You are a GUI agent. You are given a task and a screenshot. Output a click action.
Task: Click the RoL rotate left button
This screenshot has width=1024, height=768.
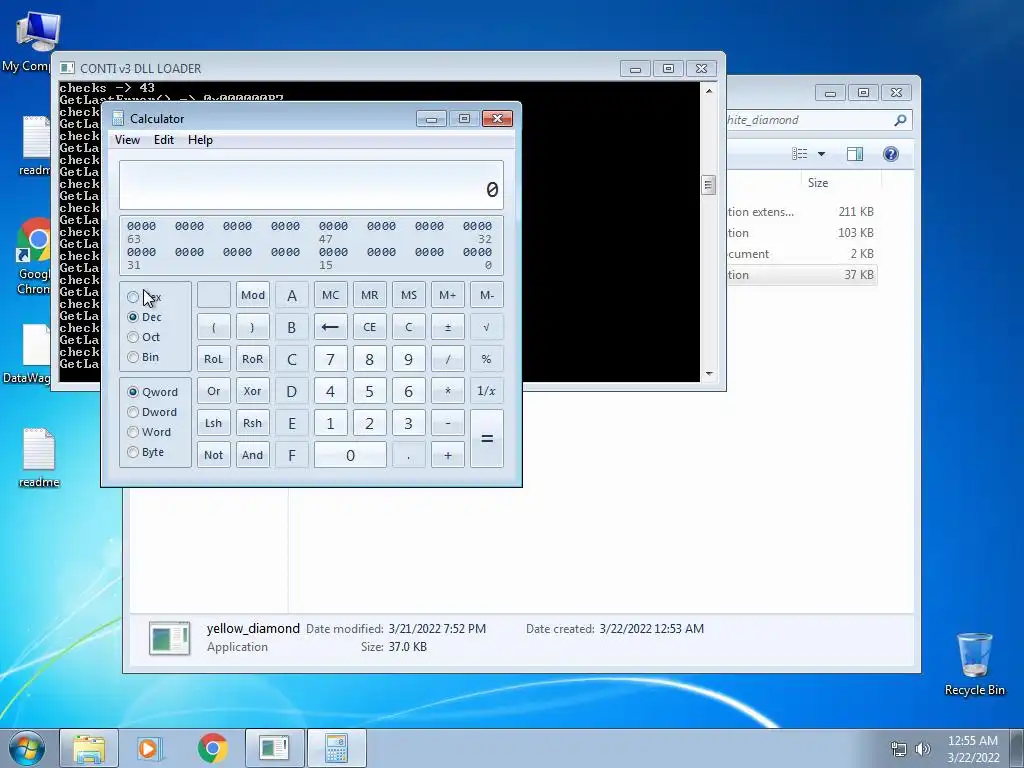coord(214,359)
